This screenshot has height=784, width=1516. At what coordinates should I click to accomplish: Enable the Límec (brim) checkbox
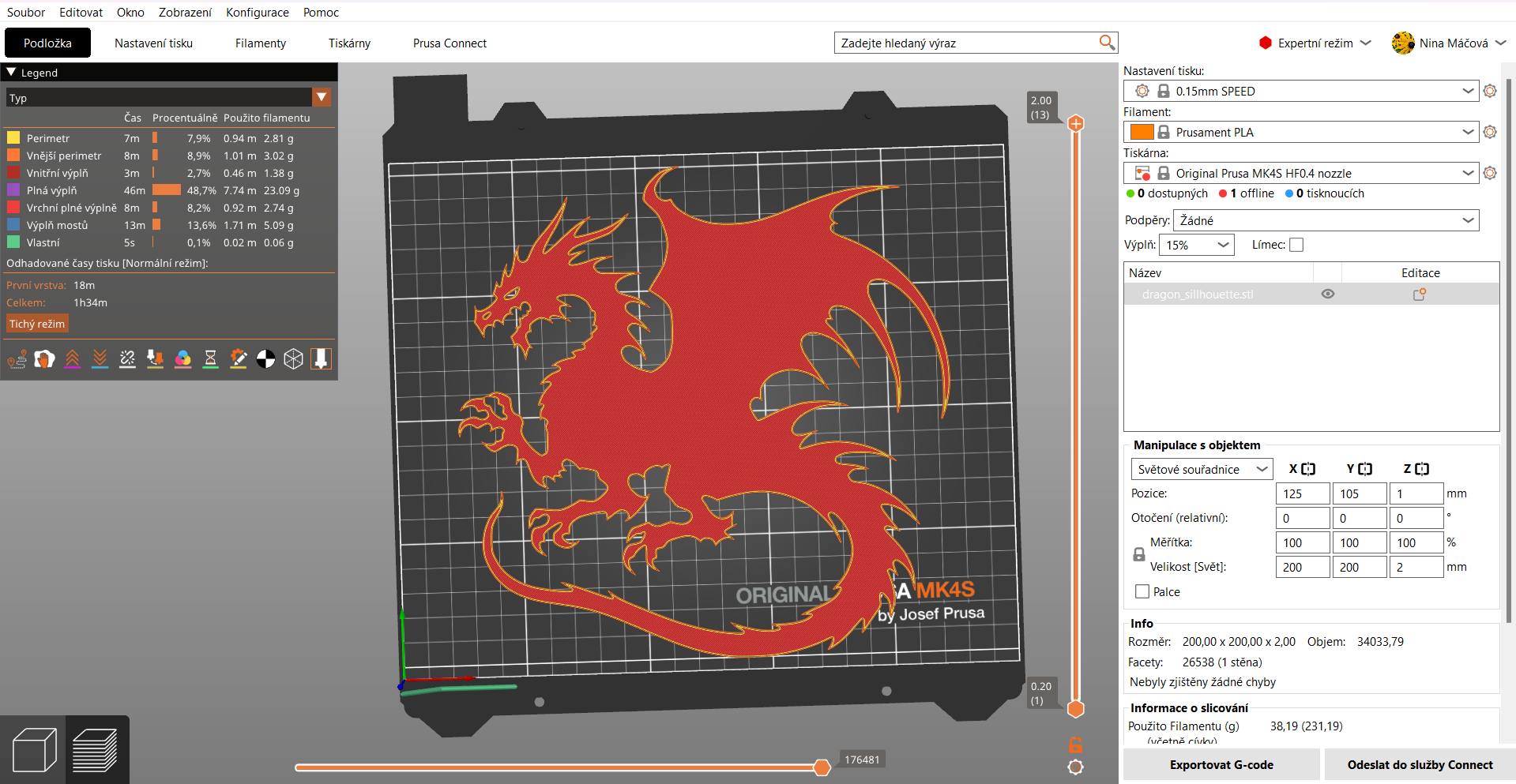tap(1296, 245)
